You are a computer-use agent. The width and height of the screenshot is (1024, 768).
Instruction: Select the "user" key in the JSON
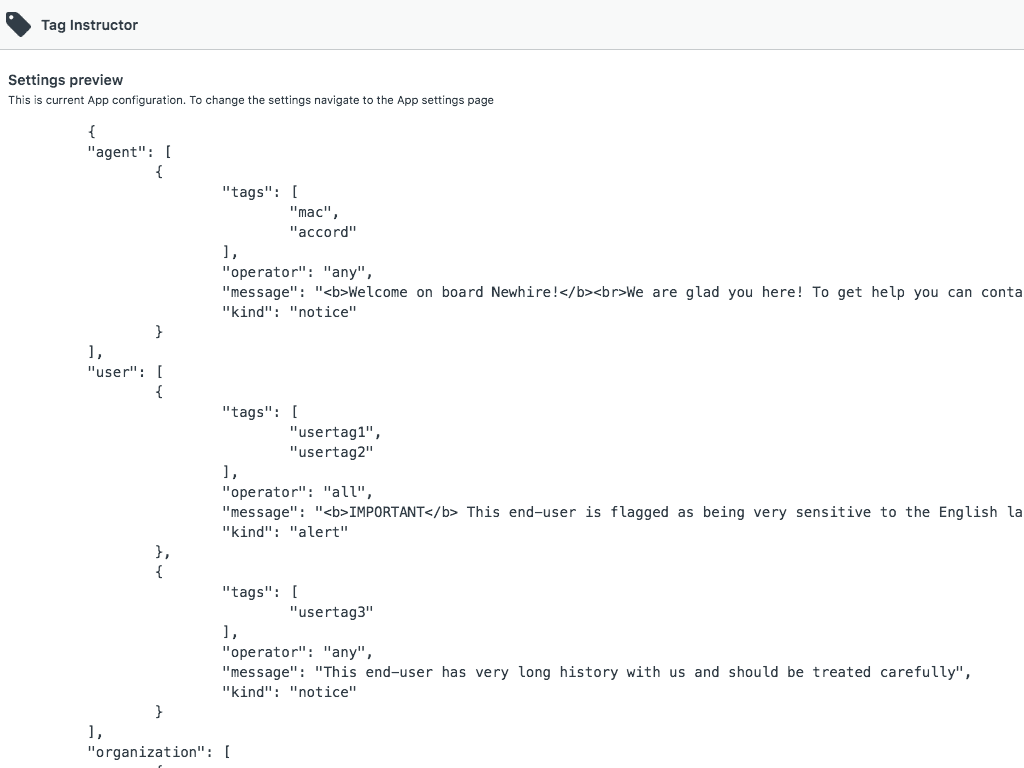pyautogui.click(x=112, y=372)
